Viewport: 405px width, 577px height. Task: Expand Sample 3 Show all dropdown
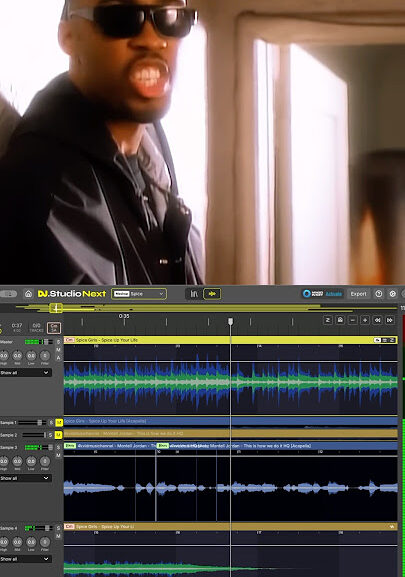pos(26,478)
